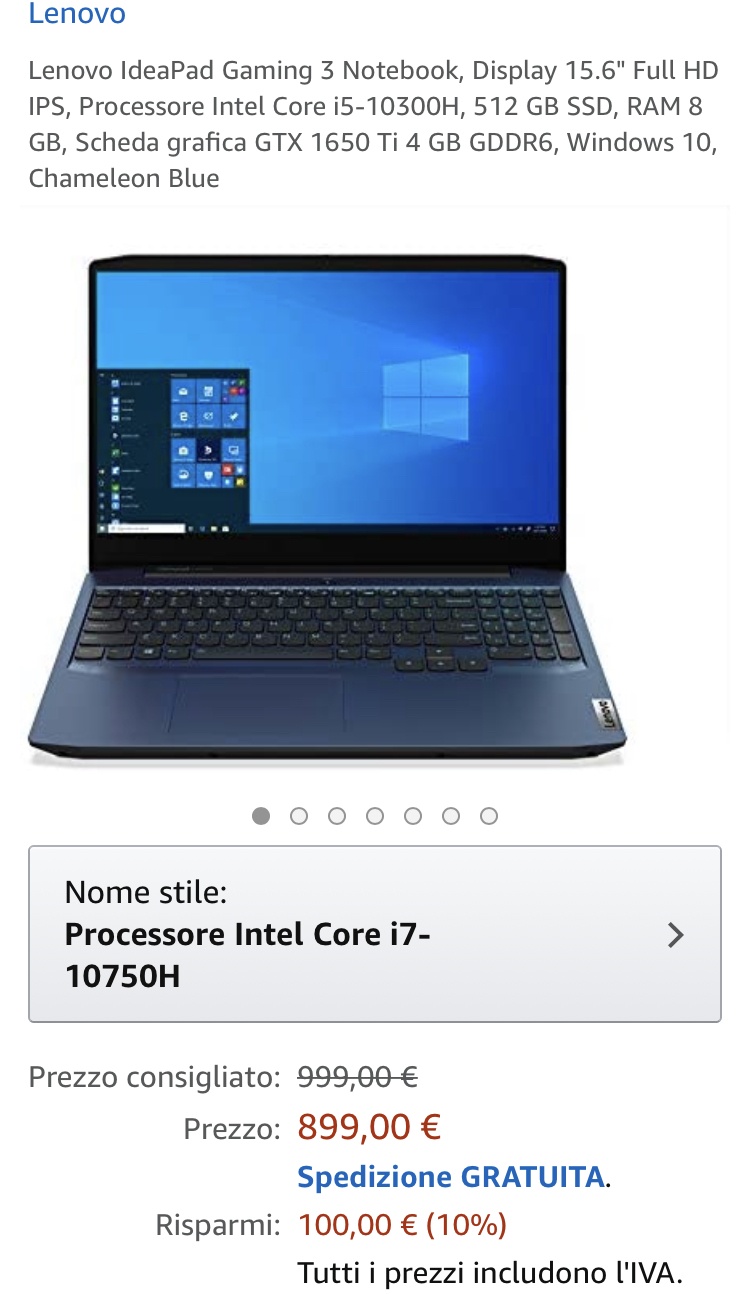This screenshot has width=750, height=1294.
Task: Open the Processore Intel Core i7-10750H style selector
Action: coord(375,934)
